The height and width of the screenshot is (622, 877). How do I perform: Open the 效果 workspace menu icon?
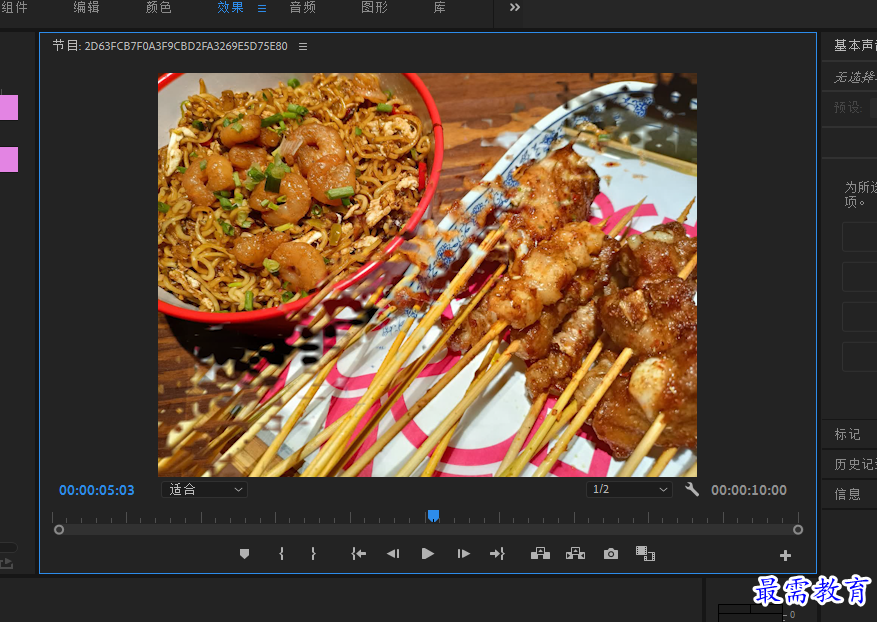(x=262, y=8)
